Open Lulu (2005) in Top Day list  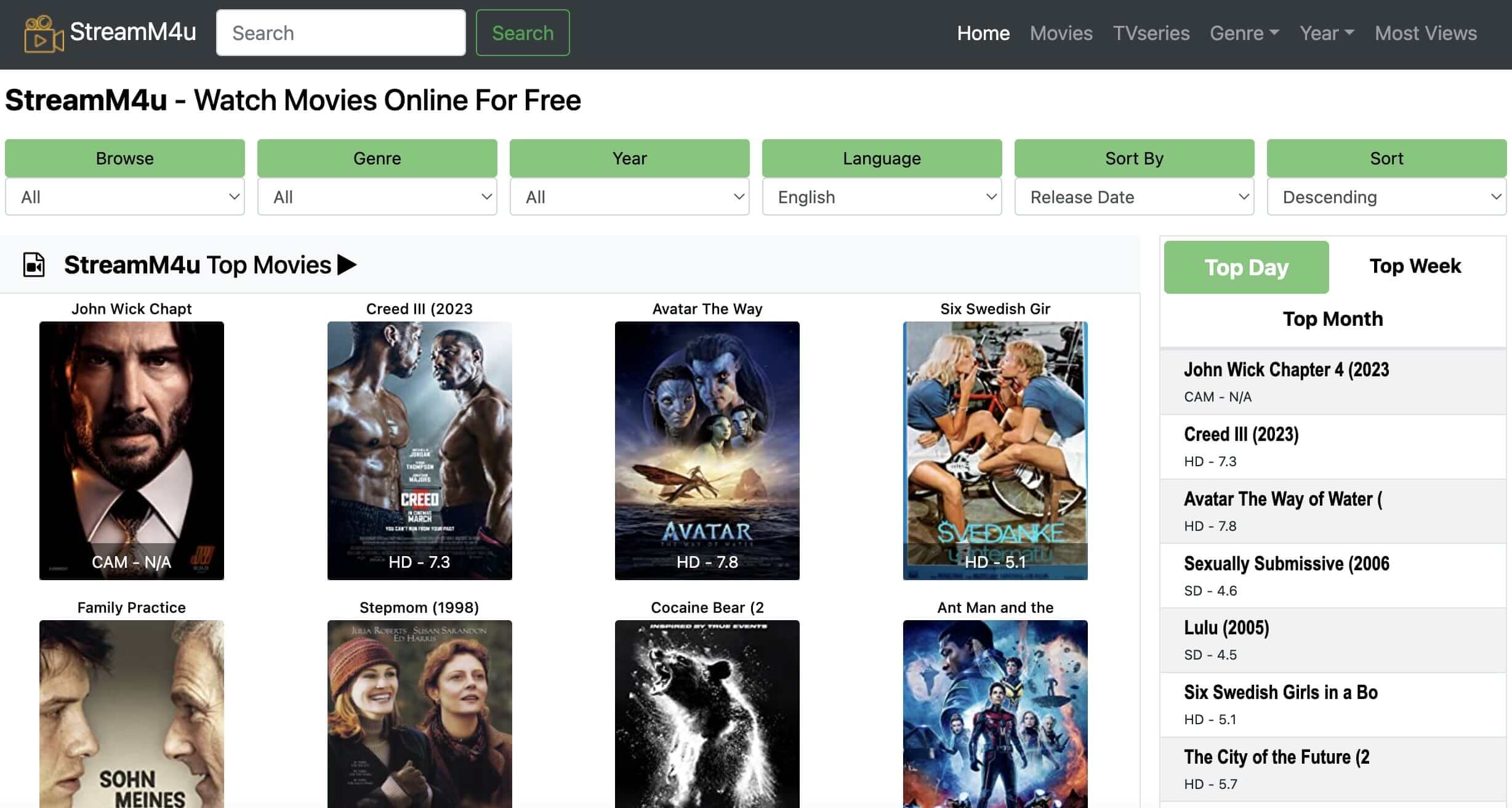(x=1226, y=628)
